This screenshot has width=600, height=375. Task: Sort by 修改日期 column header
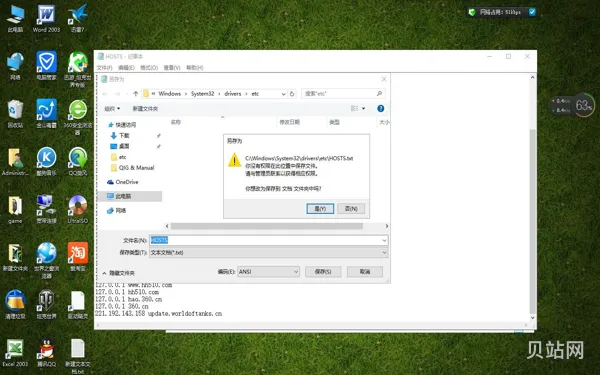[290, 122]
